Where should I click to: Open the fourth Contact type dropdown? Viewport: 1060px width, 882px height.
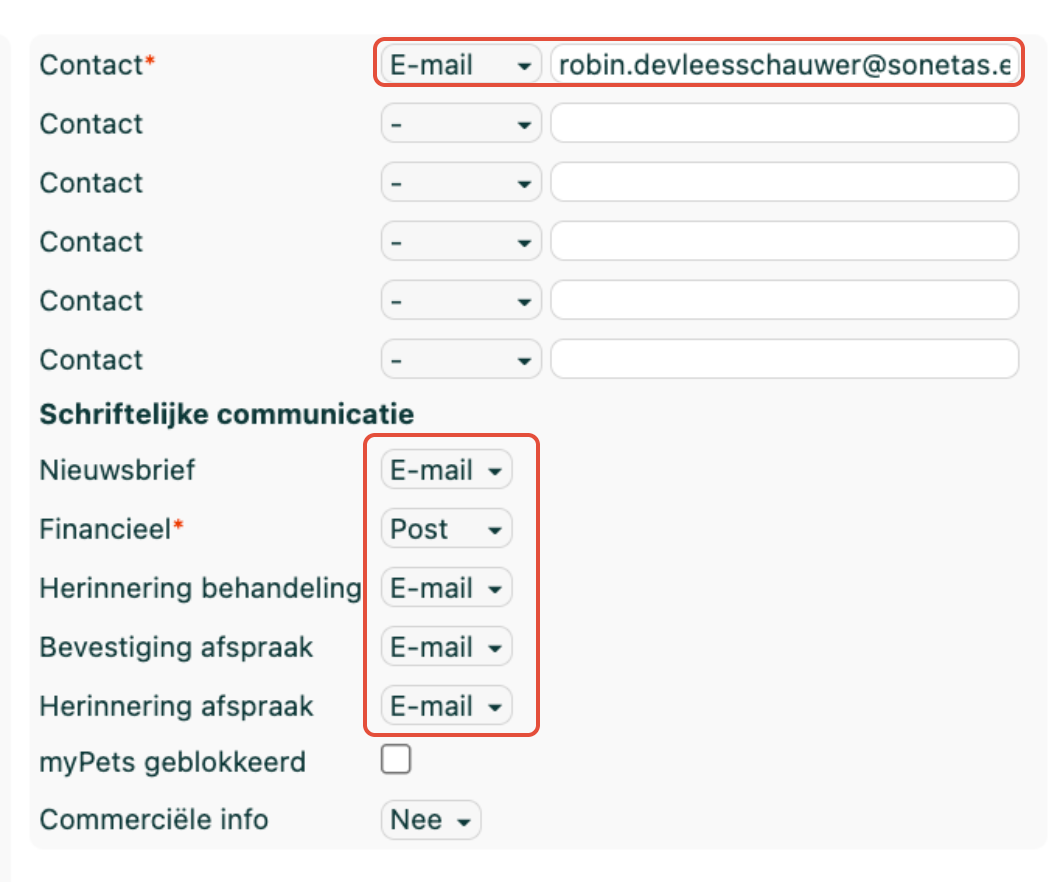tap(461, 241)
